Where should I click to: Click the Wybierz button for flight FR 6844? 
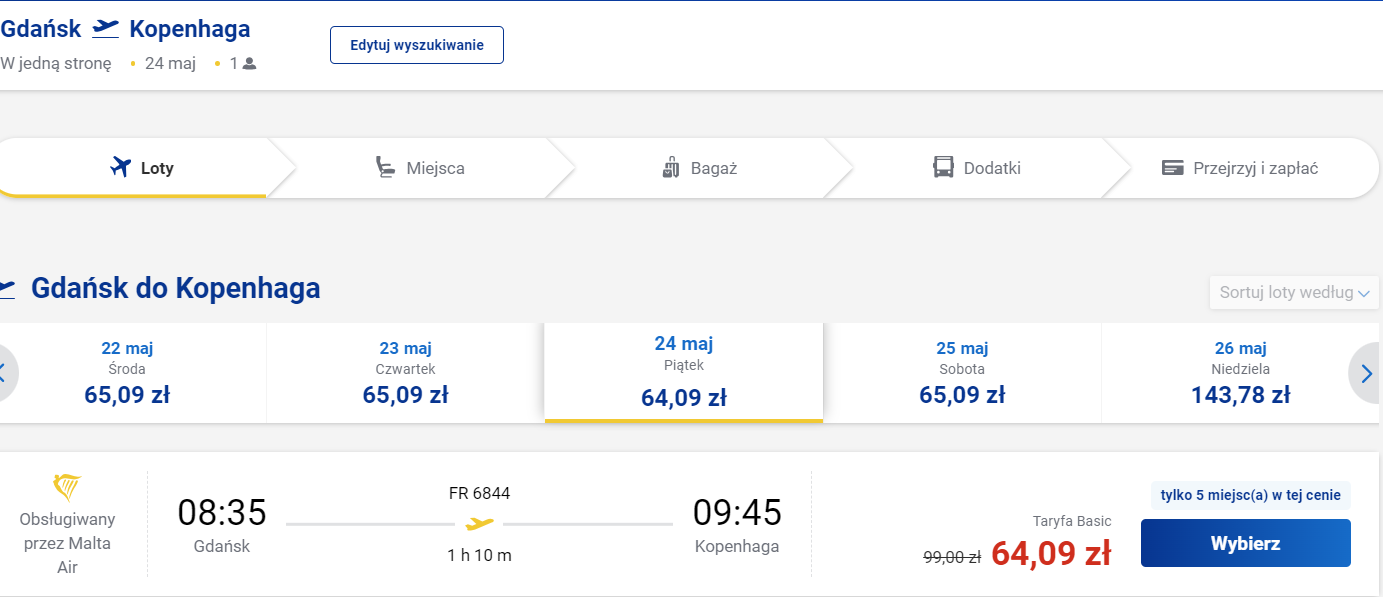tap(1246, 543)
